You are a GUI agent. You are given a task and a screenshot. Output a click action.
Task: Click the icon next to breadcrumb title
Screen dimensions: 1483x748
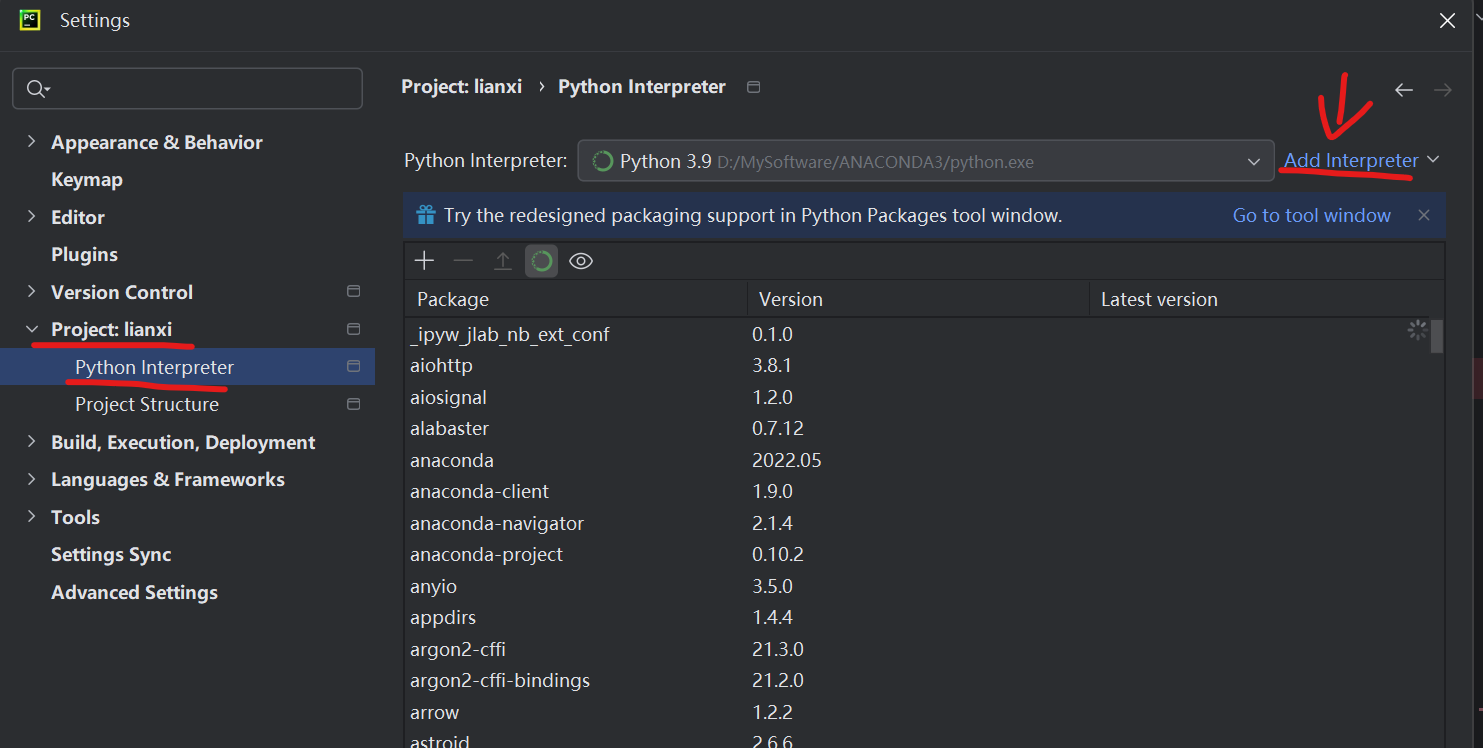[x=754, y=87]
